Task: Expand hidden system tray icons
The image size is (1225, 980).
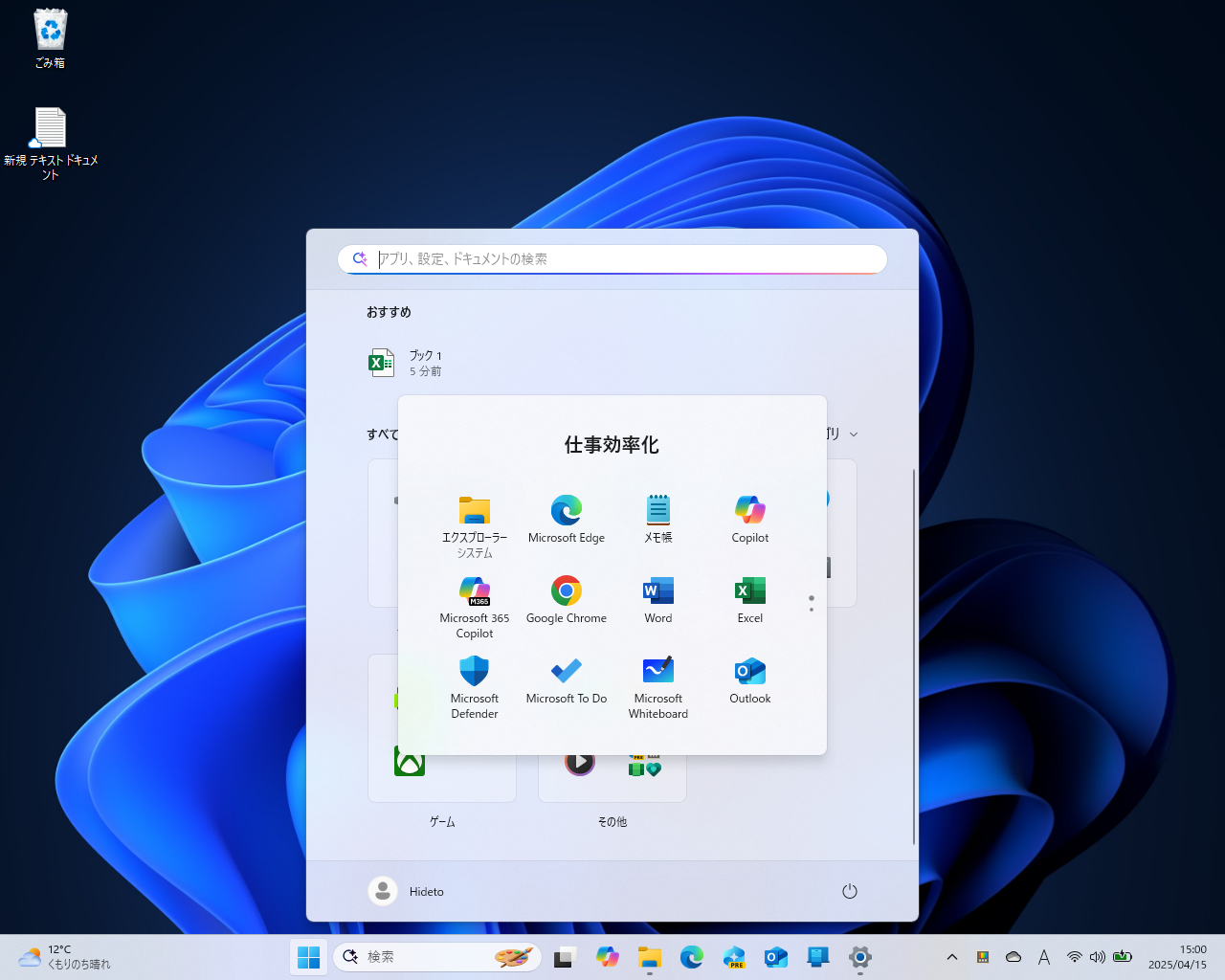Action: pos(951,956)
